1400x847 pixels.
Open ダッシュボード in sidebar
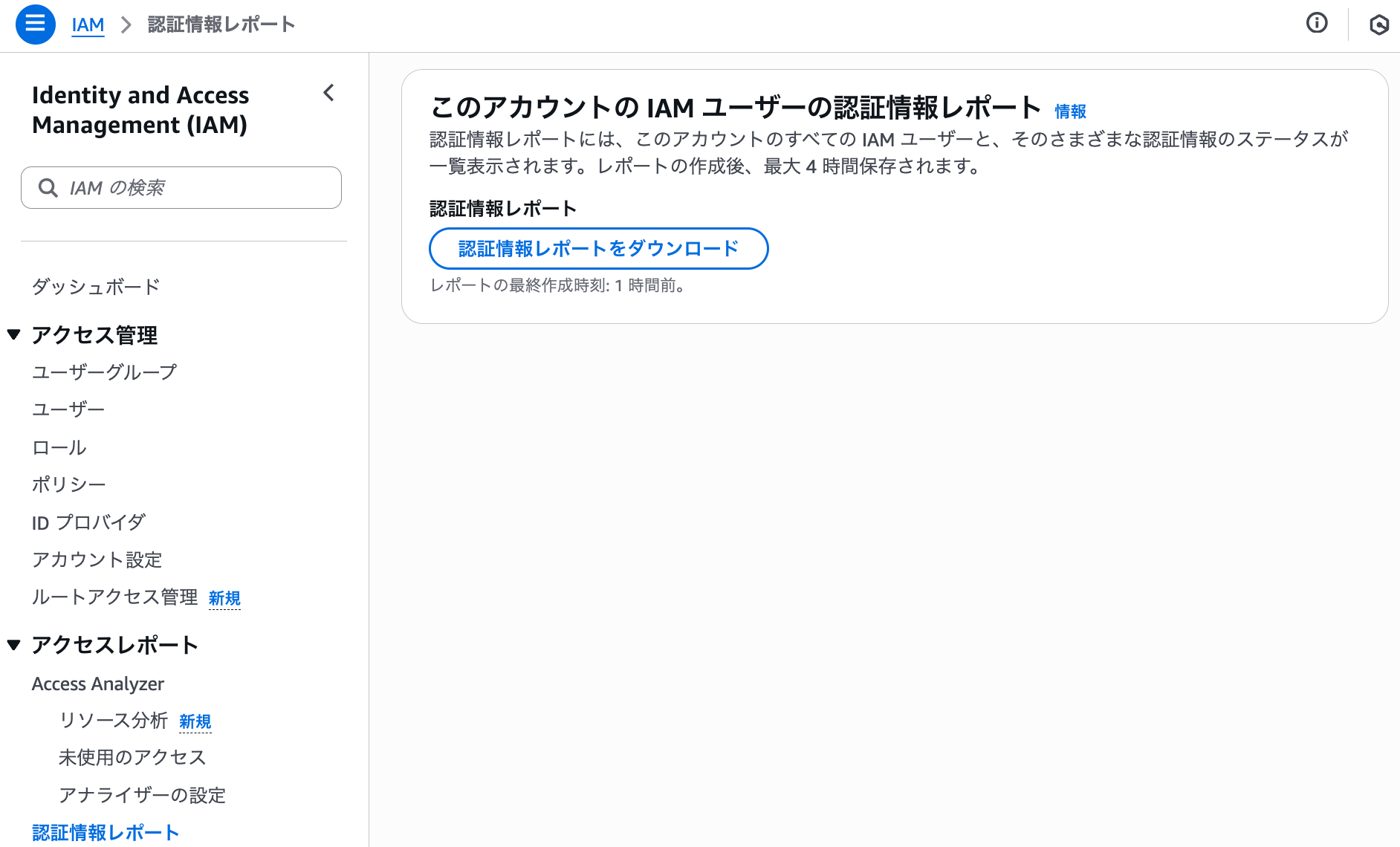(96, 287)
